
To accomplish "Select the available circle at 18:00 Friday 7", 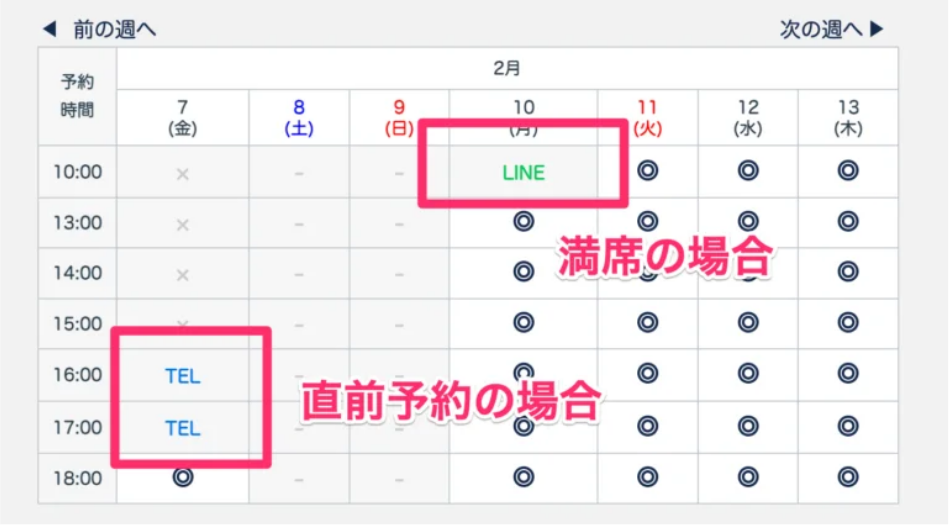I will click(x=183, y=477).
